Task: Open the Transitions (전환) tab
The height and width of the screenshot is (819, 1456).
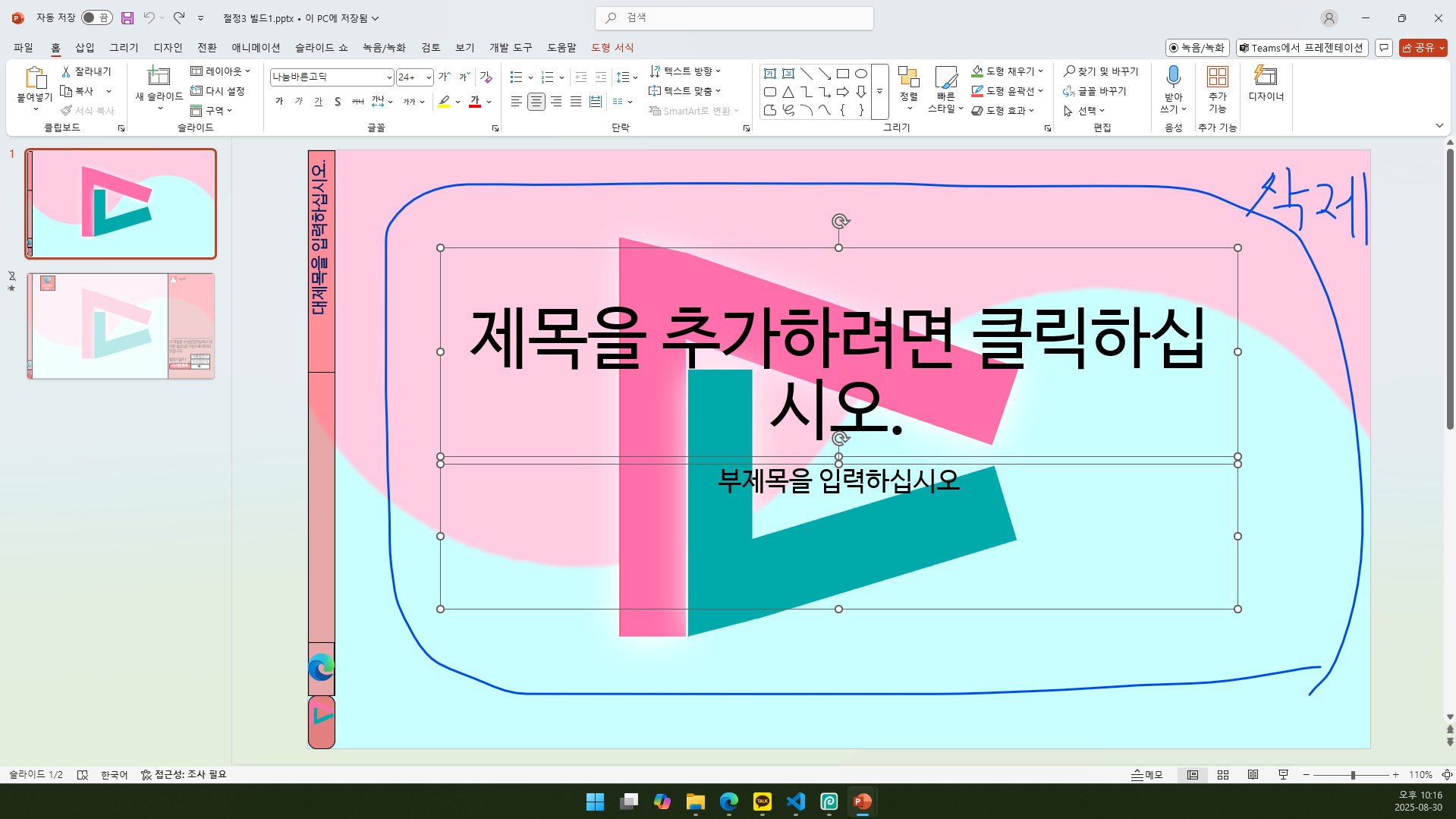Action: tap(207, 48)
